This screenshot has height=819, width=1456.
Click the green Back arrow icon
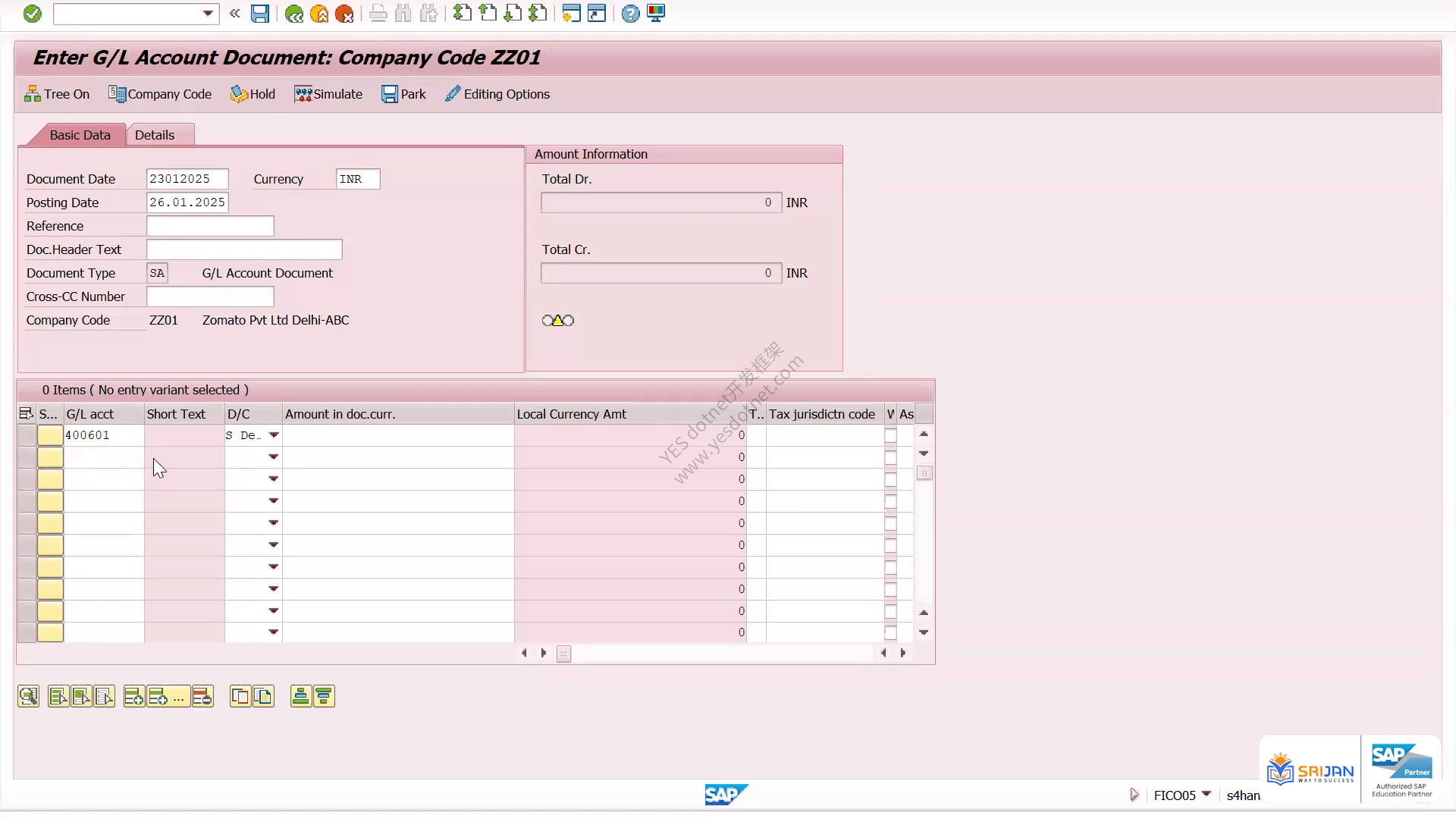click(294, 14)
